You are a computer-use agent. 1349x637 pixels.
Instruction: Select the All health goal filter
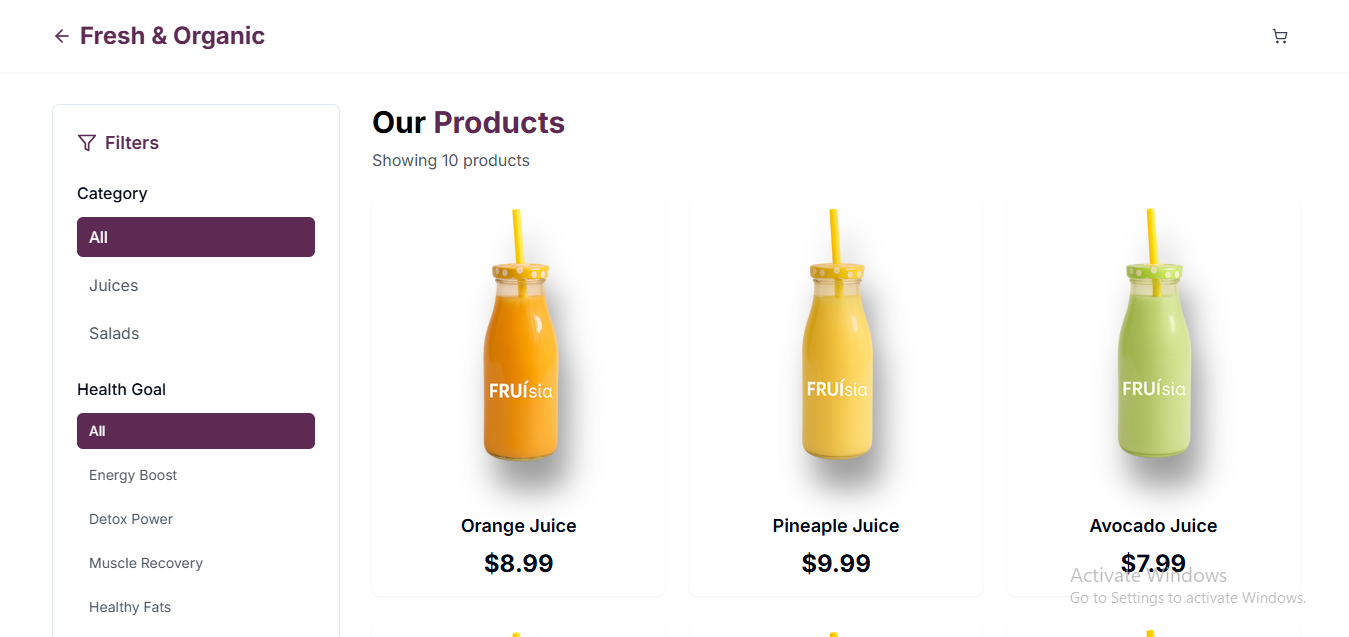[195, 430]
